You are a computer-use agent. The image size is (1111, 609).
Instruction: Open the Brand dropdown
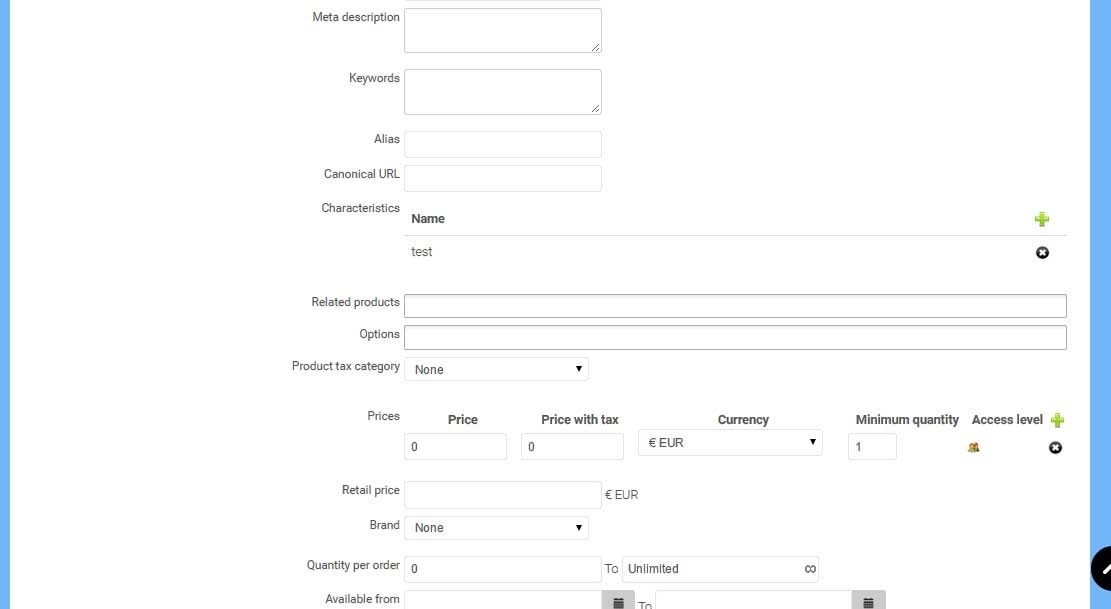[496, 527]
